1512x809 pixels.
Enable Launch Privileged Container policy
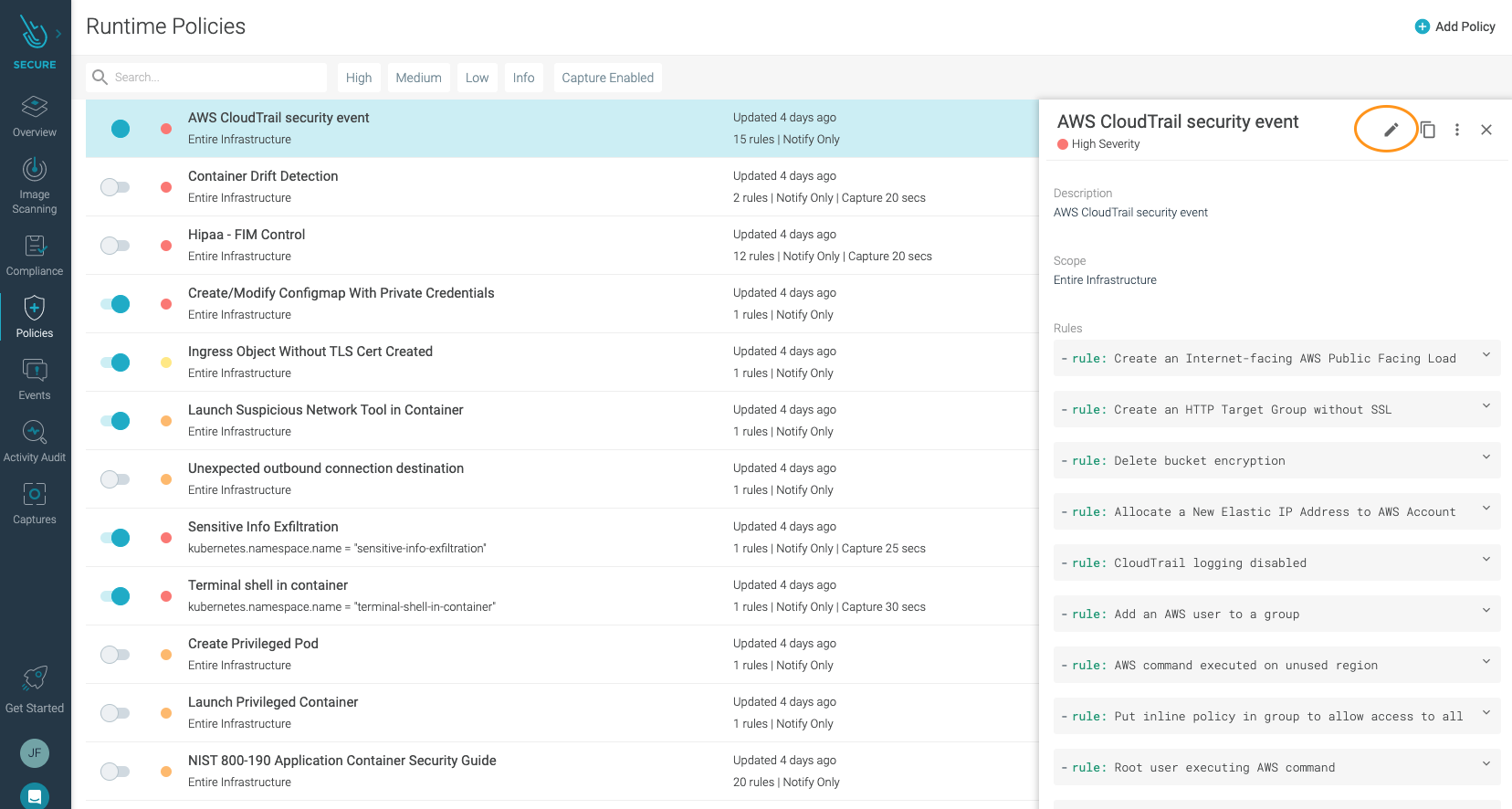(x=115, y=713)
